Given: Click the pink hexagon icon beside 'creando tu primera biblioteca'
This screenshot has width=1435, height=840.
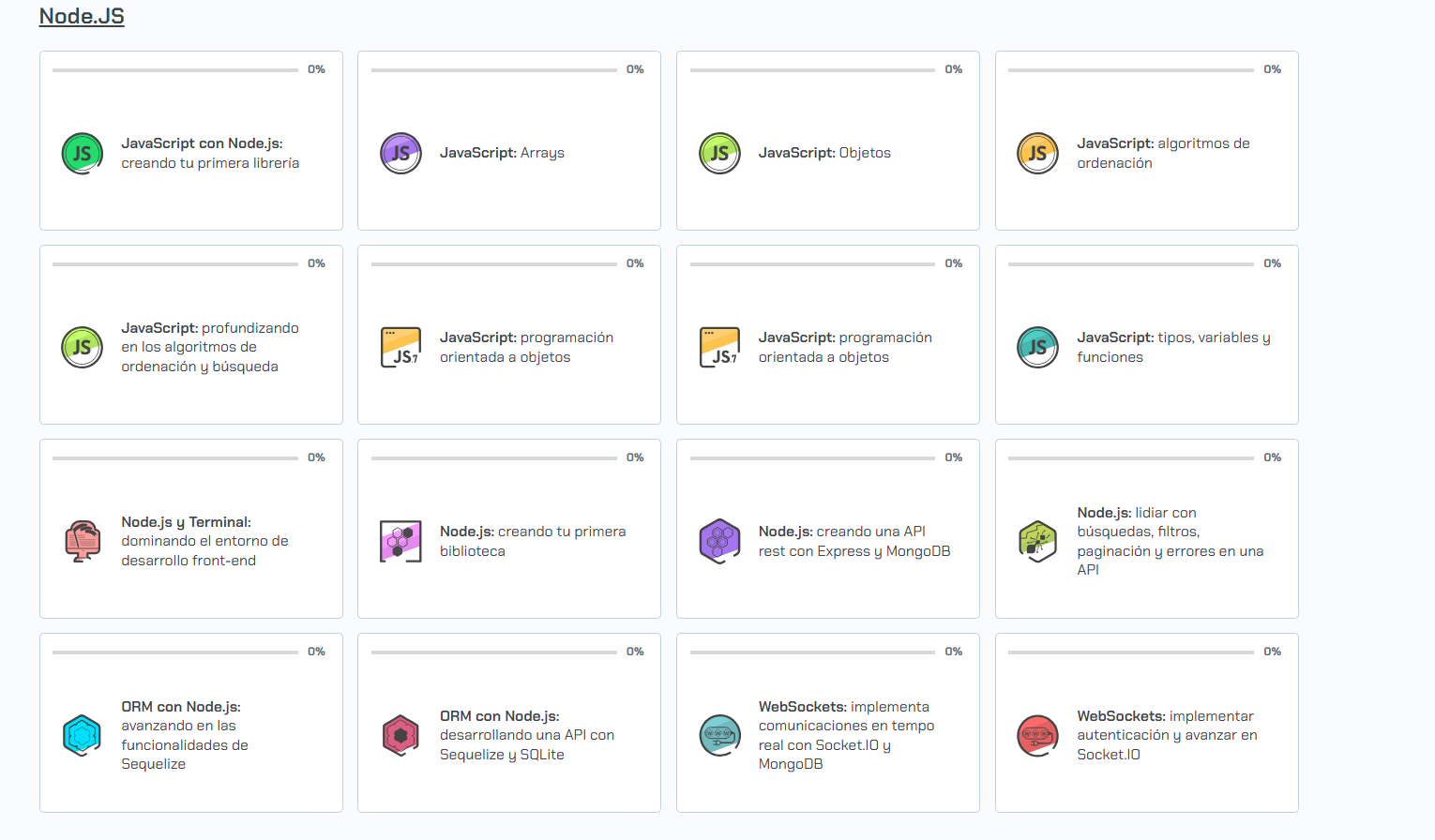Looking at the screenshot, I should (401, 542).
